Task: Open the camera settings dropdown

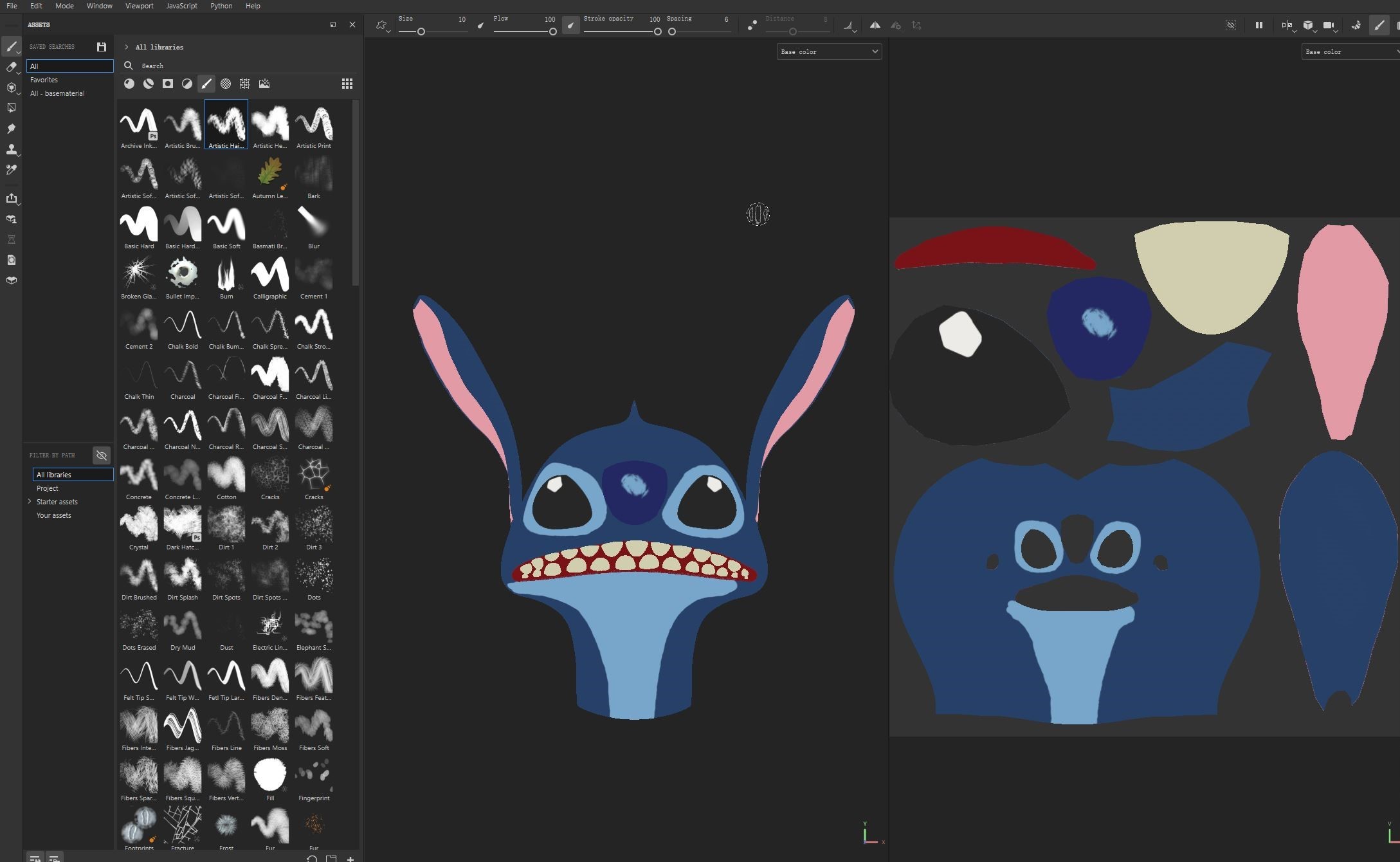Action: tap(1329, 25)
